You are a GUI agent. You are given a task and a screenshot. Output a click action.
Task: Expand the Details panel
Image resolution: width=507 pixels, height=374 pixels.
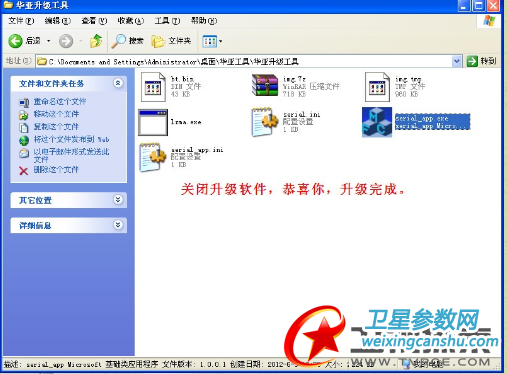(x=118, y=225)
